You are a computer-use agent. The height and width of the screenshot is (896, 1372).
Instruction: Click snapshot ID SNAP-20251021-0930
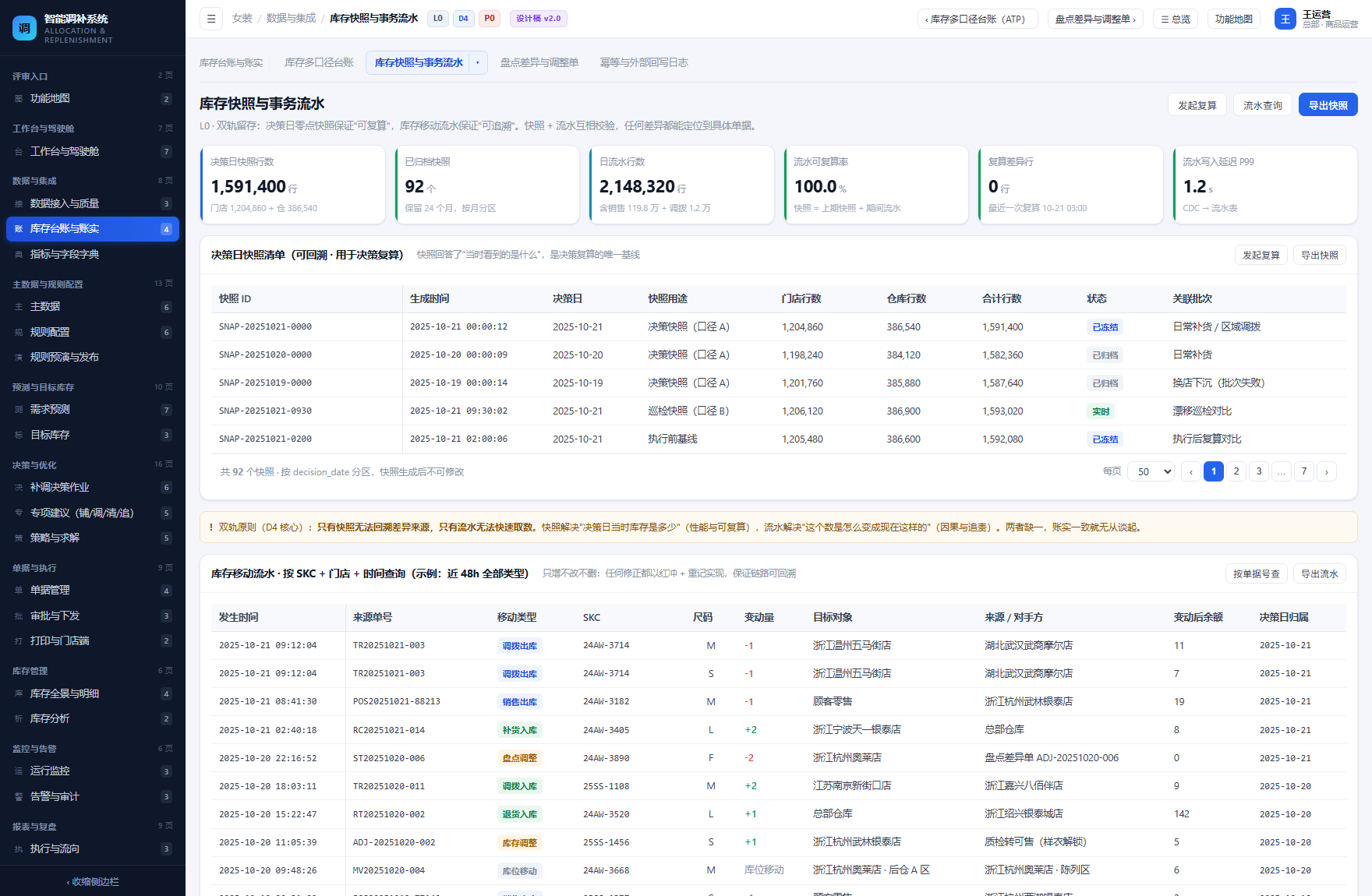coord(265,411)
